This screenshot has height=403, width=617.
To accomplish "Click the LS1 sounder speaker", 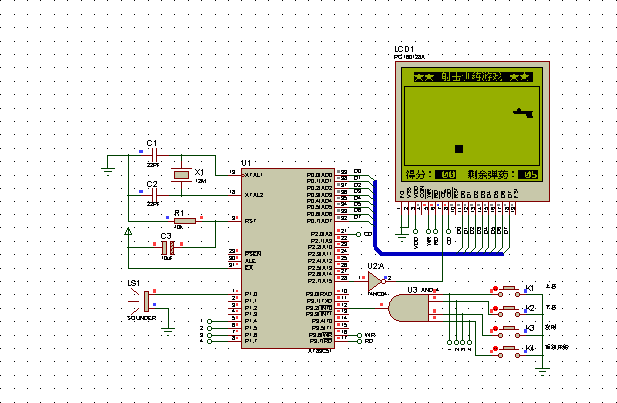I will pos(148,299).
